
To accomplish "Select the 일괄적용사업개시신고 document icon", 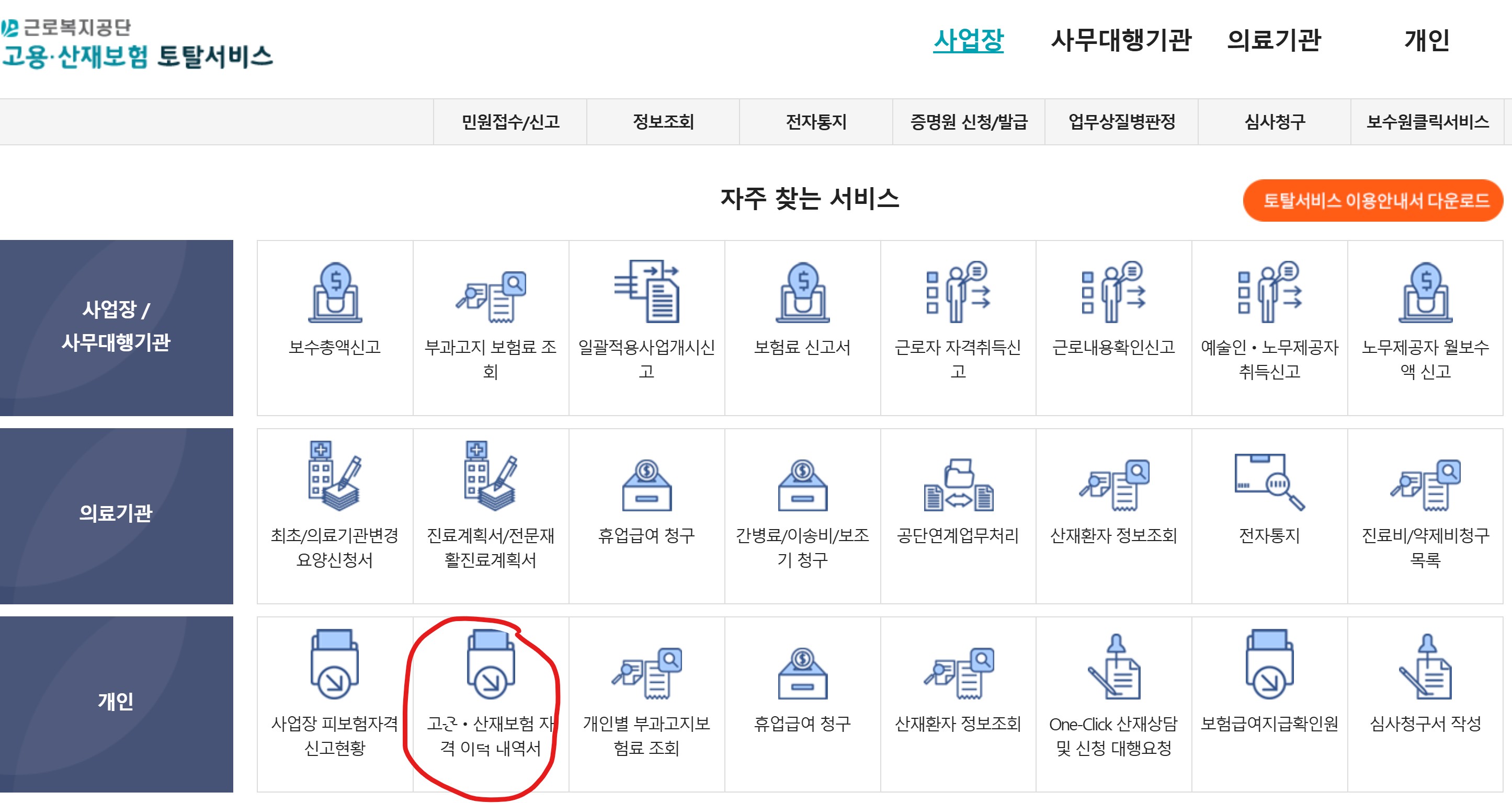I will 647,292.
